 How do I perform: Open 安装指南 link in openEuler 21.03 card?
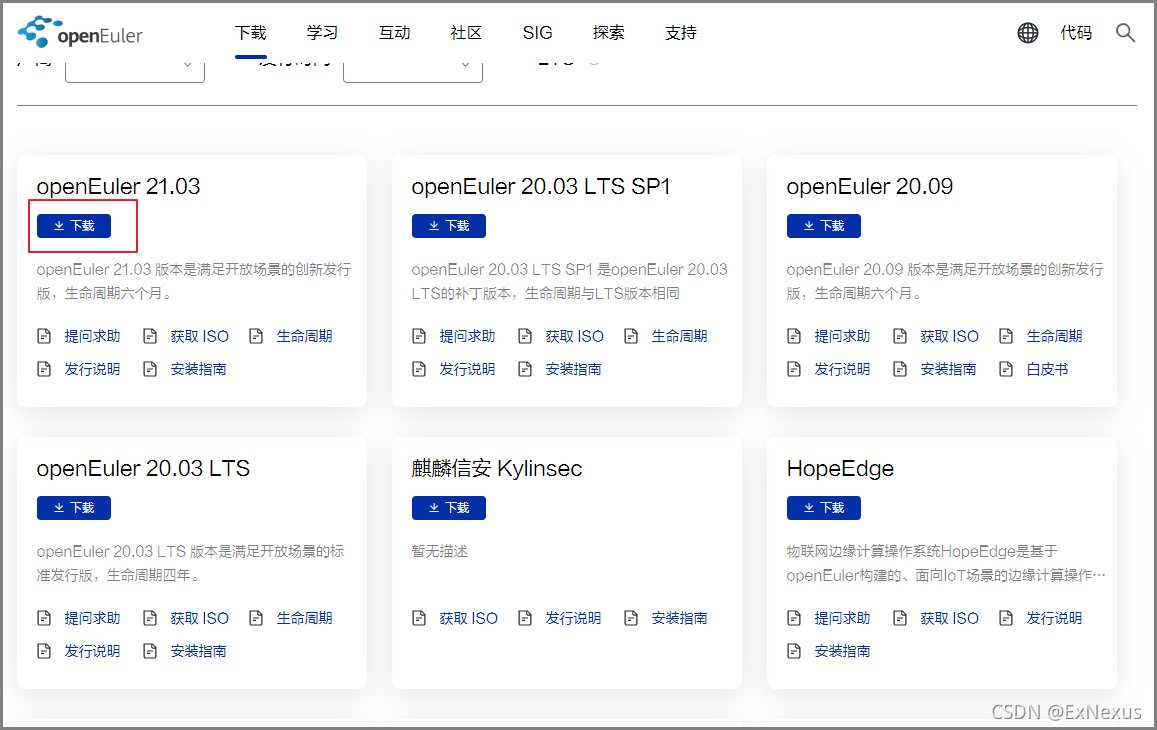click(198, 369)
